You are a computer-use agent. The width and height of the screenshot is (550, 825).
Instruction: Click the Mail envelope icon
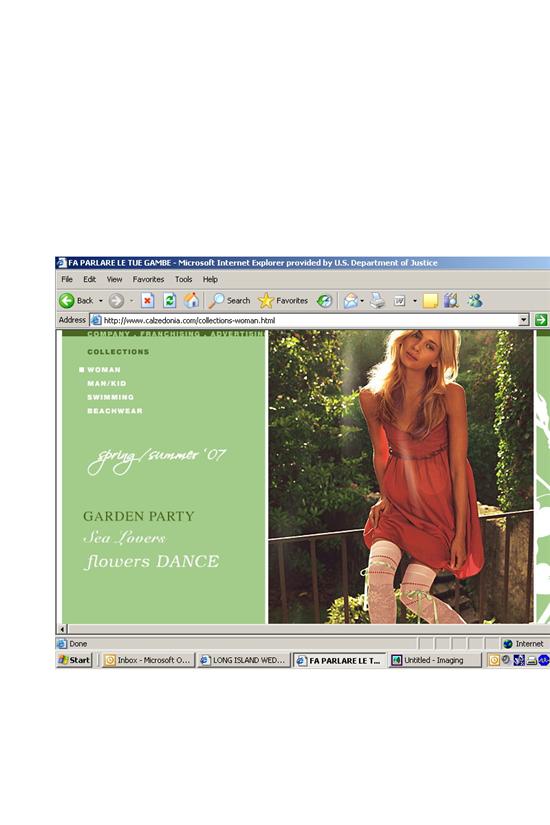tap(351, 301)
